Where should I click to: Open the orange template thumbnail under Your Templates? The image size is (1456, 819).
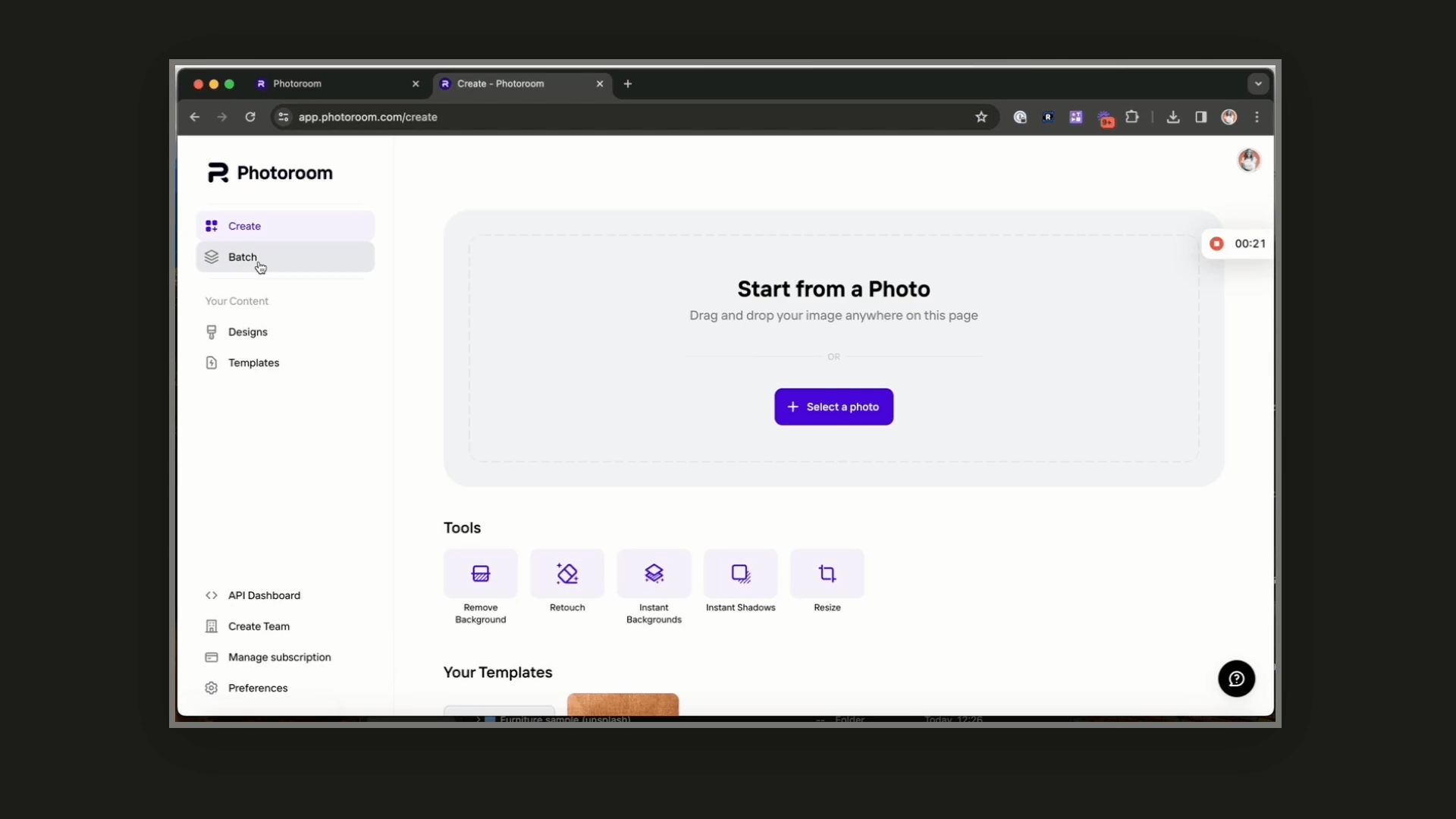point(623,704)
